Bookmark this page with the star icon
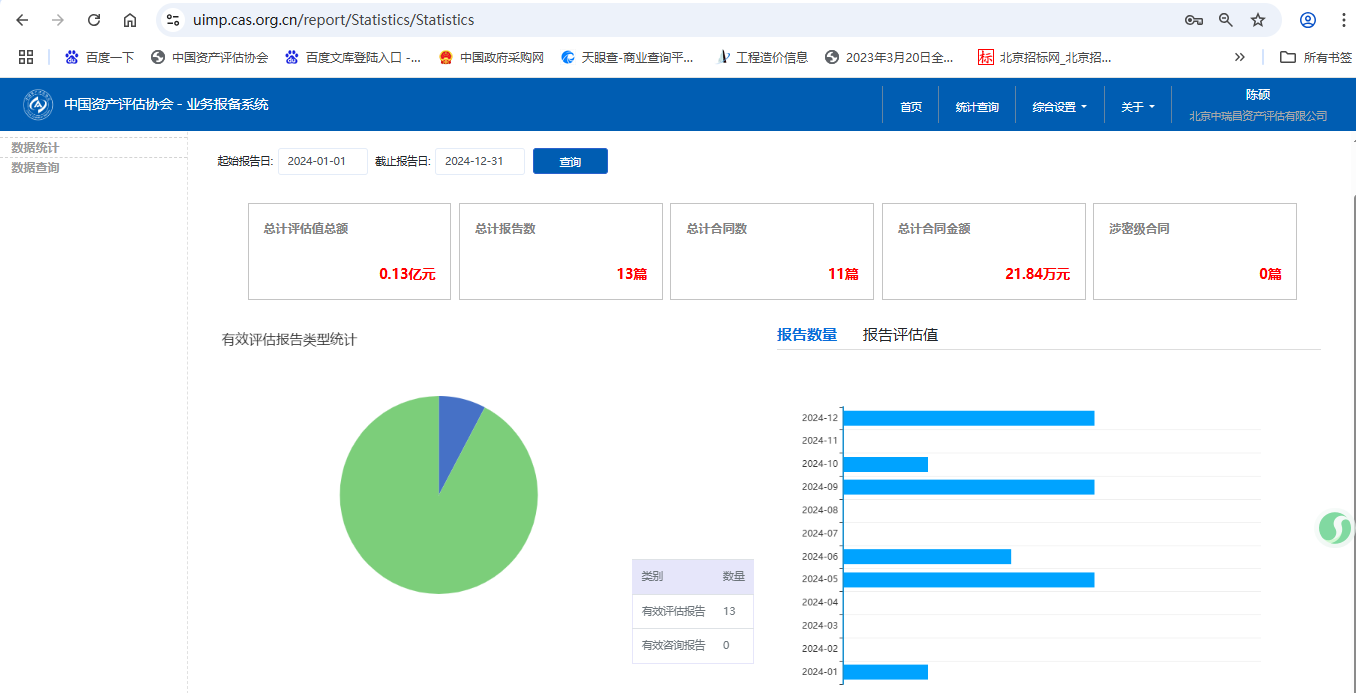The height and width of the screenshot is (693, 1356). (x=1258, y=20)
